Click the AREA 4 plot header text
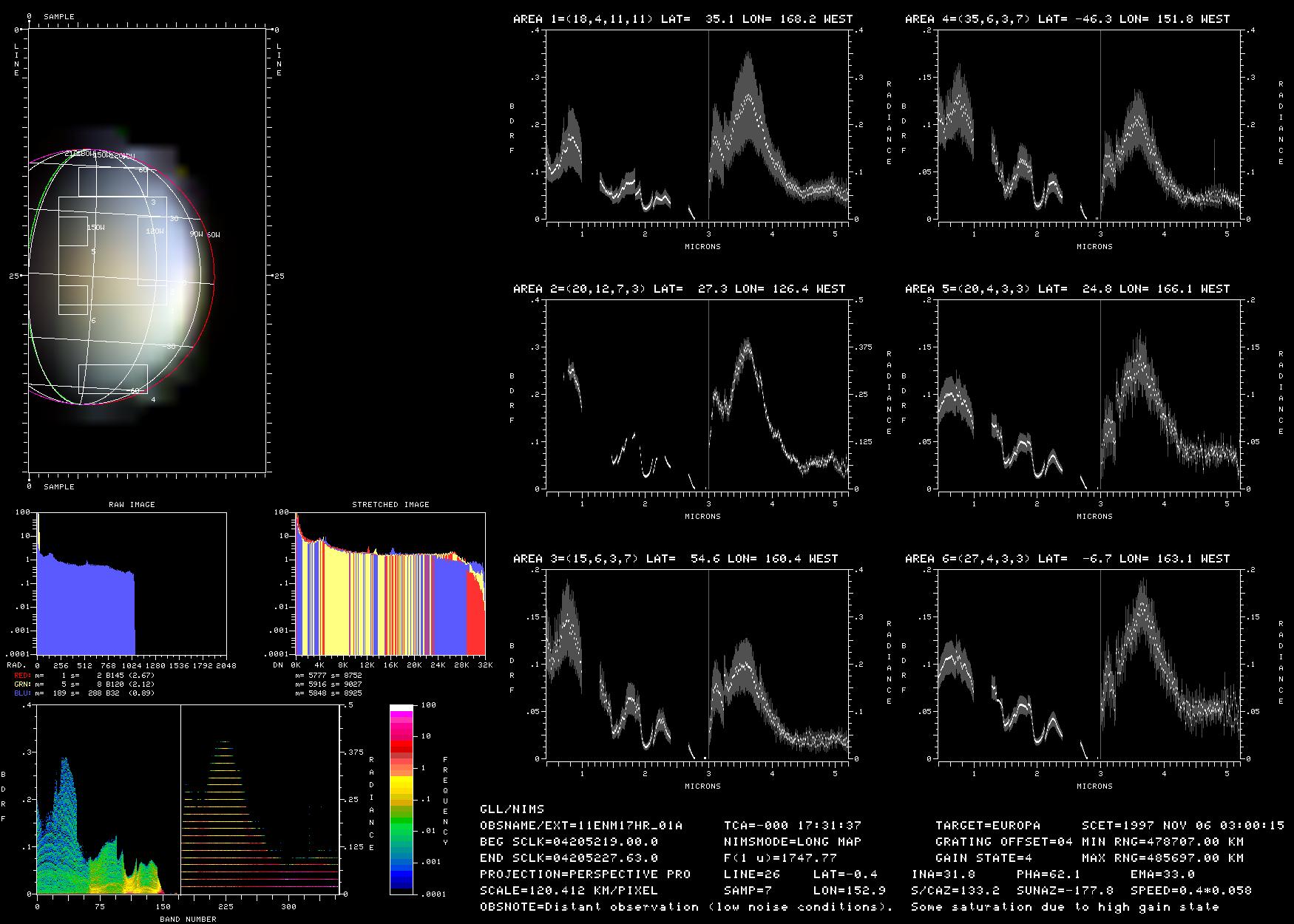1294x924 pixels. (1067, 19)
